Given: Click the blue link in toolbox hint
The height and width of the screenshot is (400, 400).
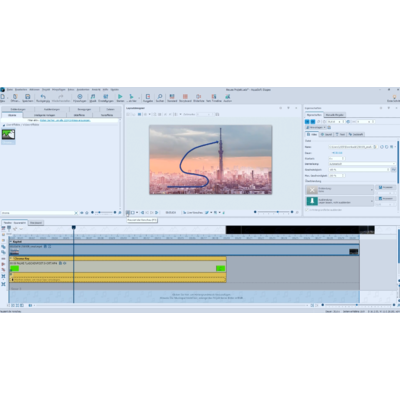Looking at the screenshot, I should pos(65,120).
